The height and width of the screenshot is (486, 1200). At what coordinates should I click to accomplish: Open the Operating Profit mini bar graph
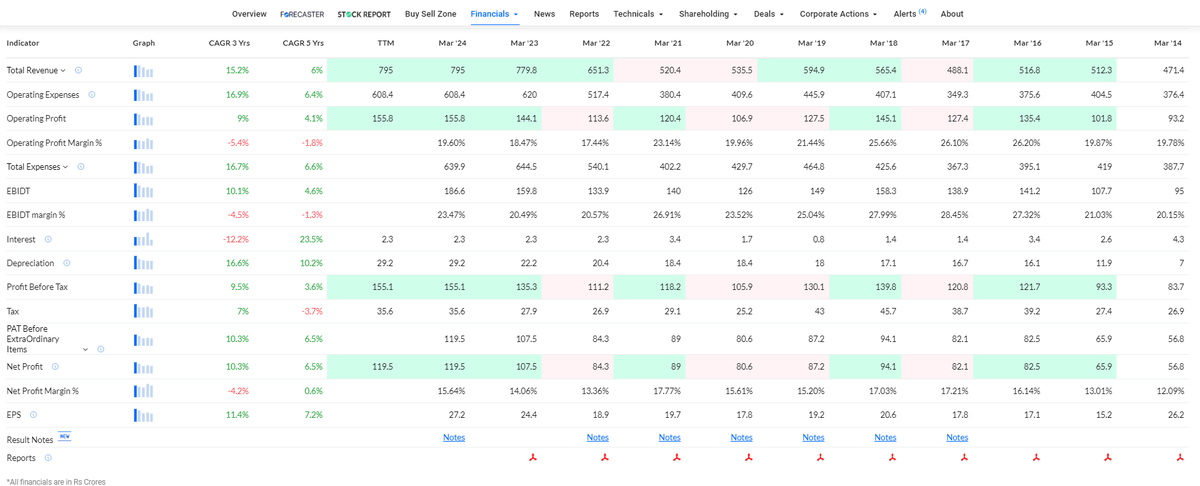pos(143,119)
